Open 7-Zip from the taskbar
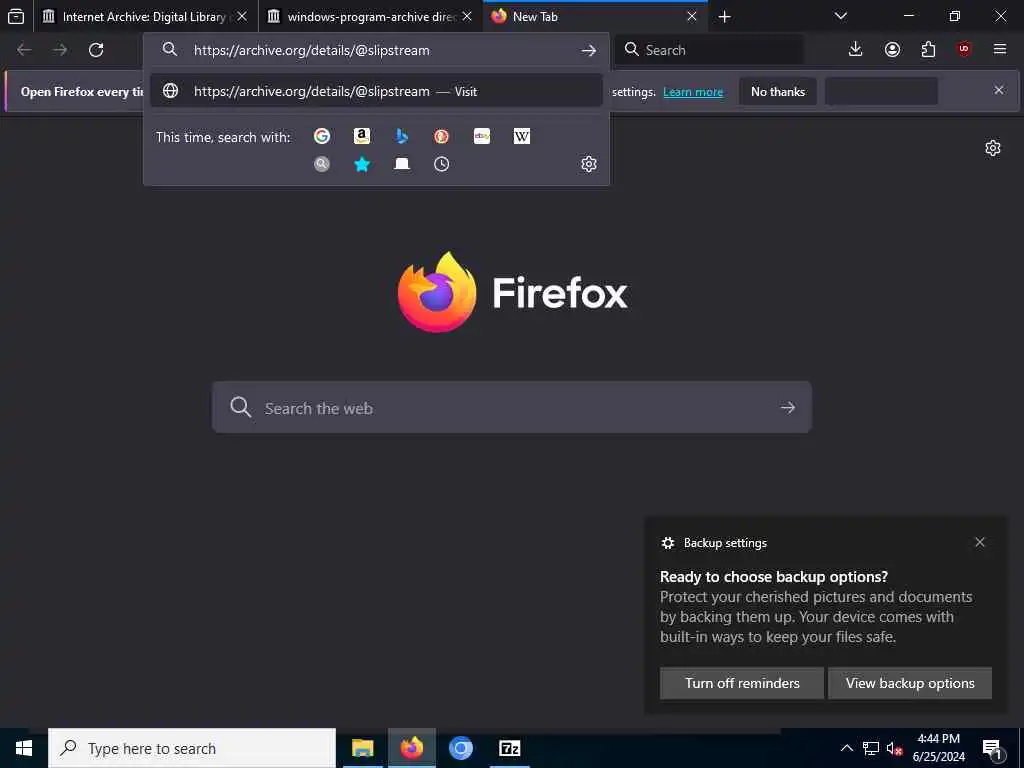The height and width of the screenshot is (768, 1024). coord(509,748)
